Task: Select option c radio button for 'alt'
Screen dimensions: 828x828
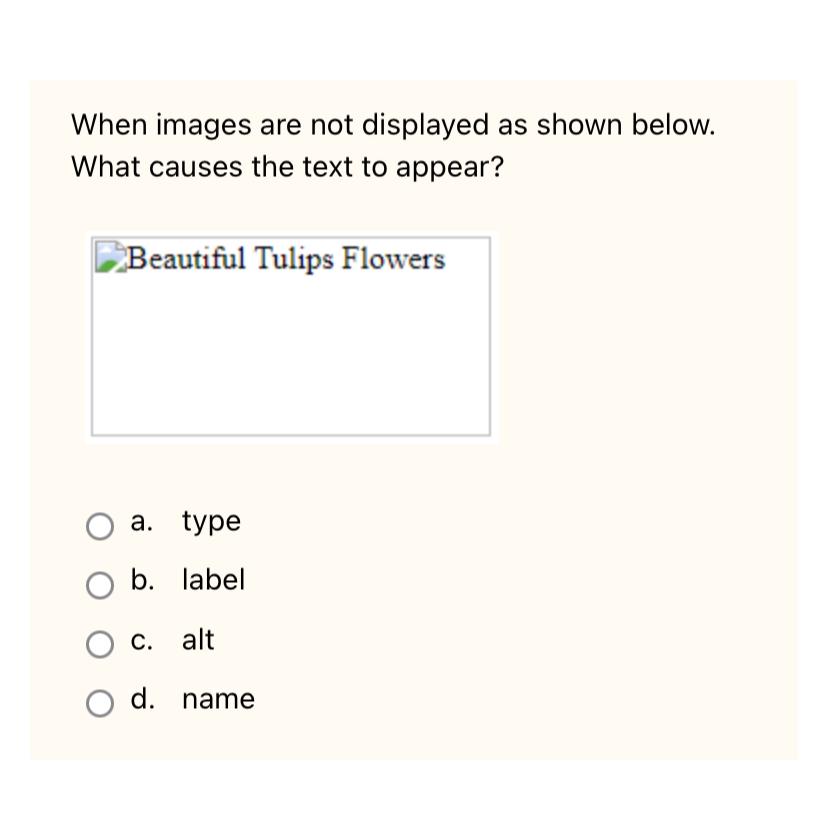Action: click(100, 644)
